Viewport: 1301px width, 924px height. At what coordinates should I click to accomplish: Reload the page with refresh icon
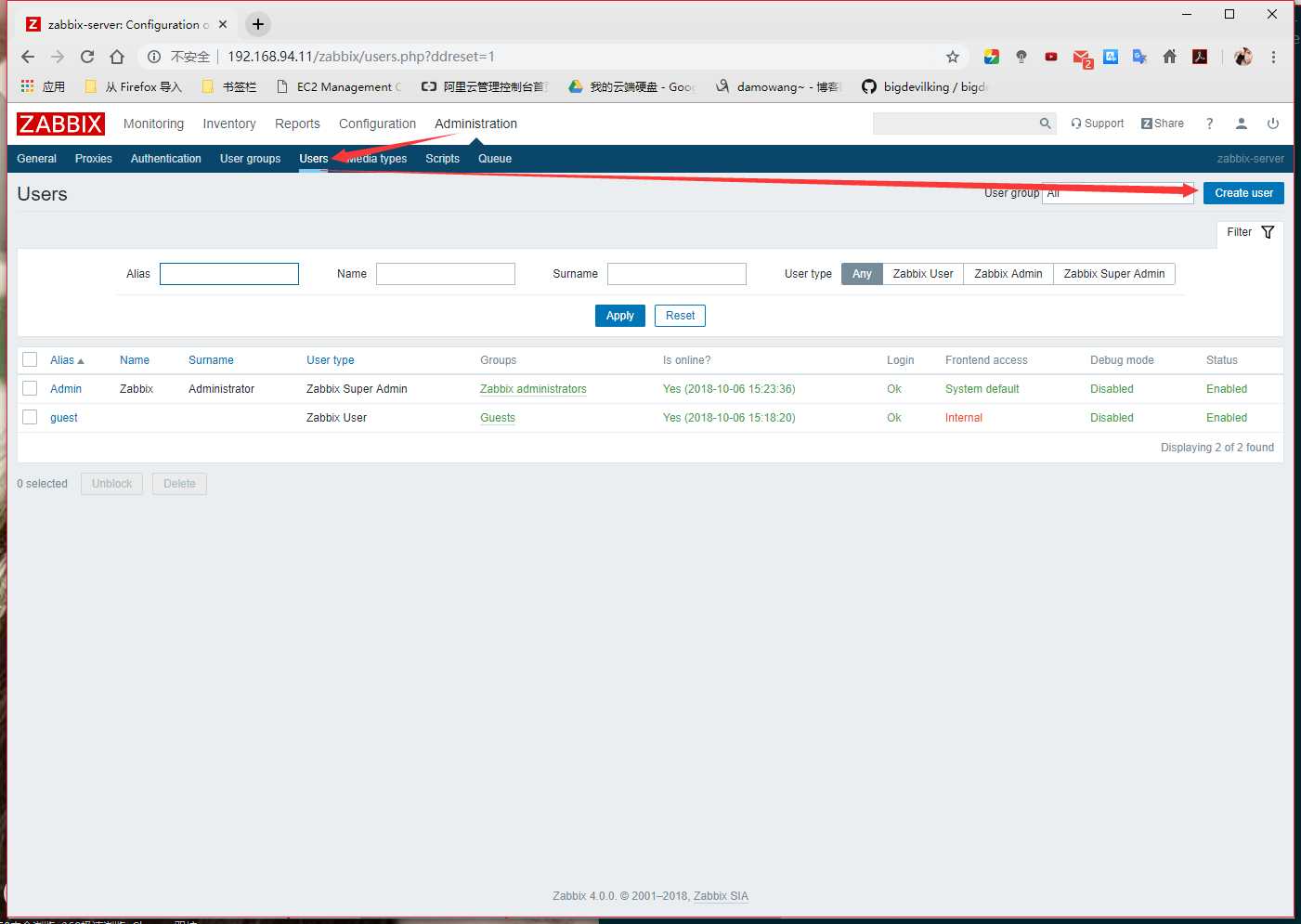87,57
